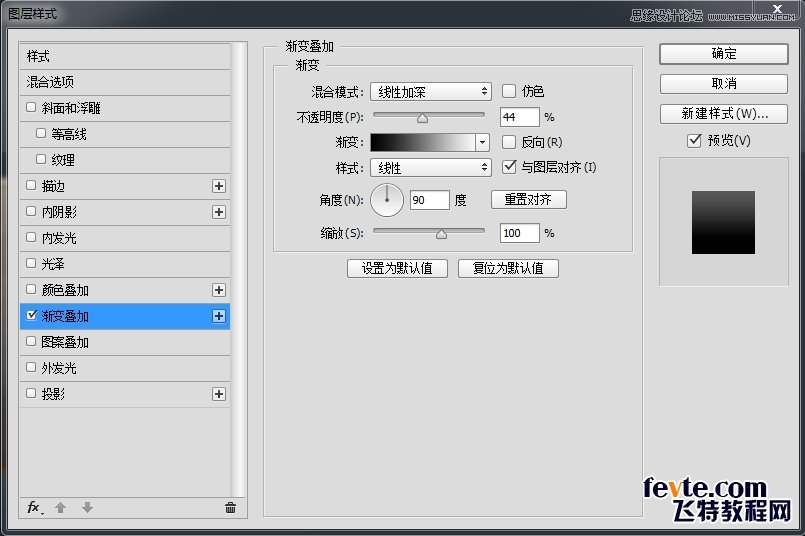Open the 外发光 settings row

pos(125,368)
